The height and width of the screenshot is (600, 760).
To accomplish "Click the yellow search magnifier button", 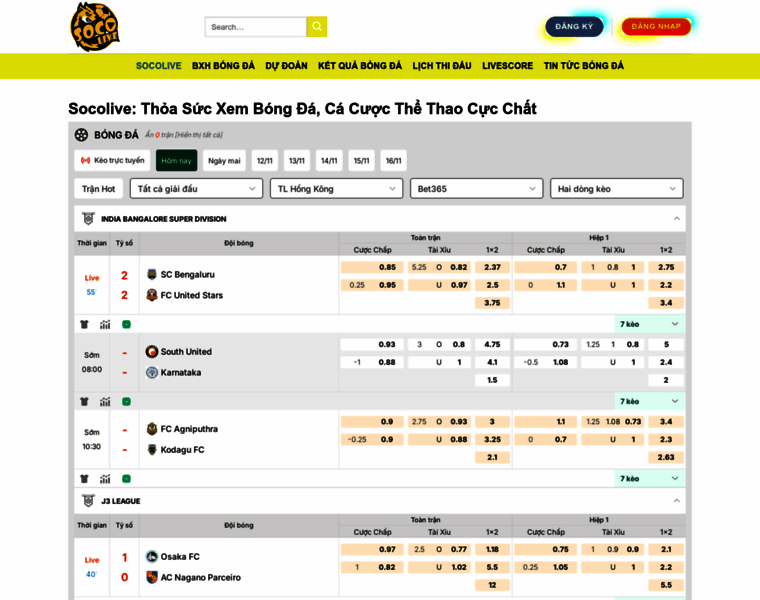I will point(317,27).
